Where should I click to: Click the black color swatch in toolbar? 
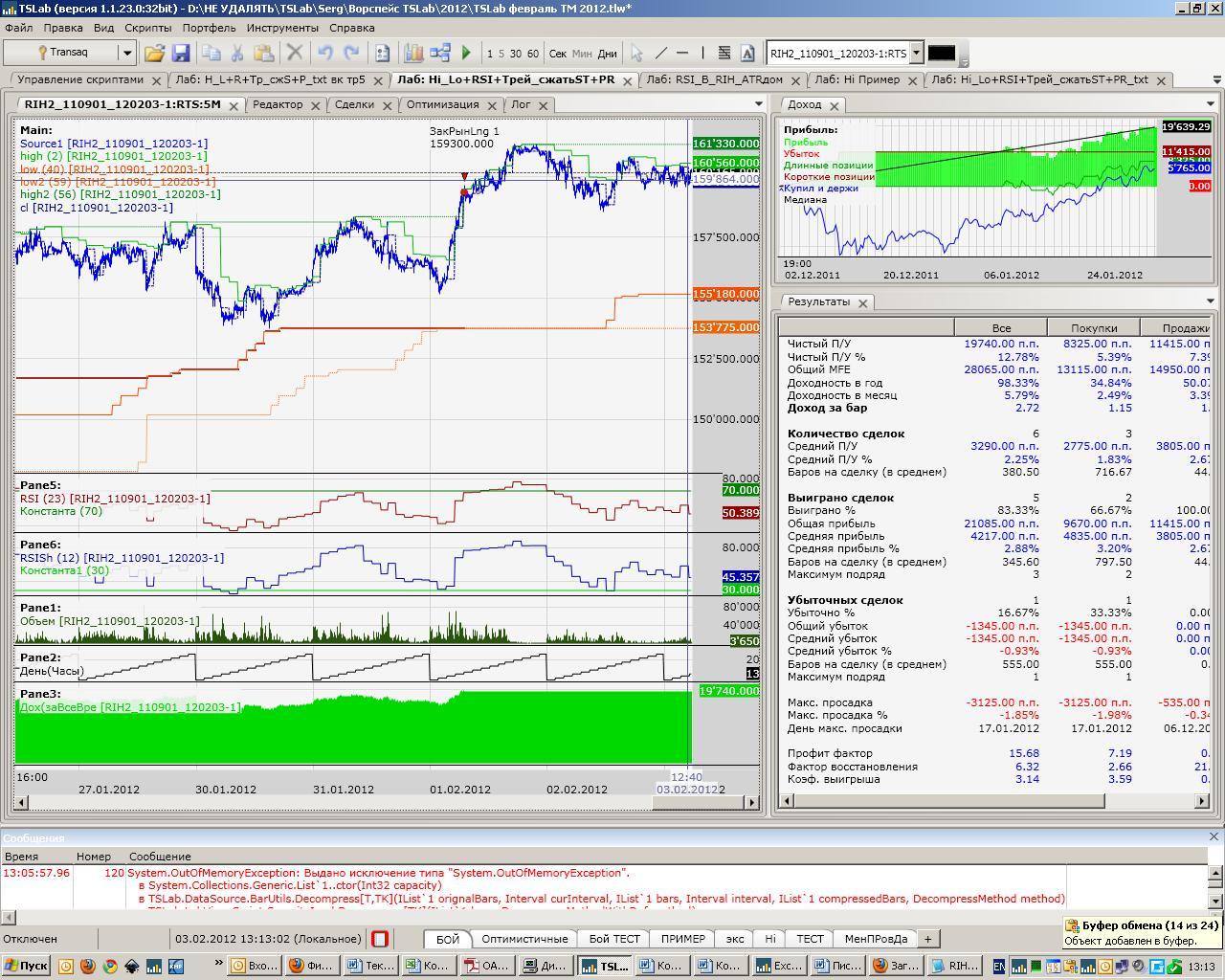pyautogui.click(x=941, y=54)
